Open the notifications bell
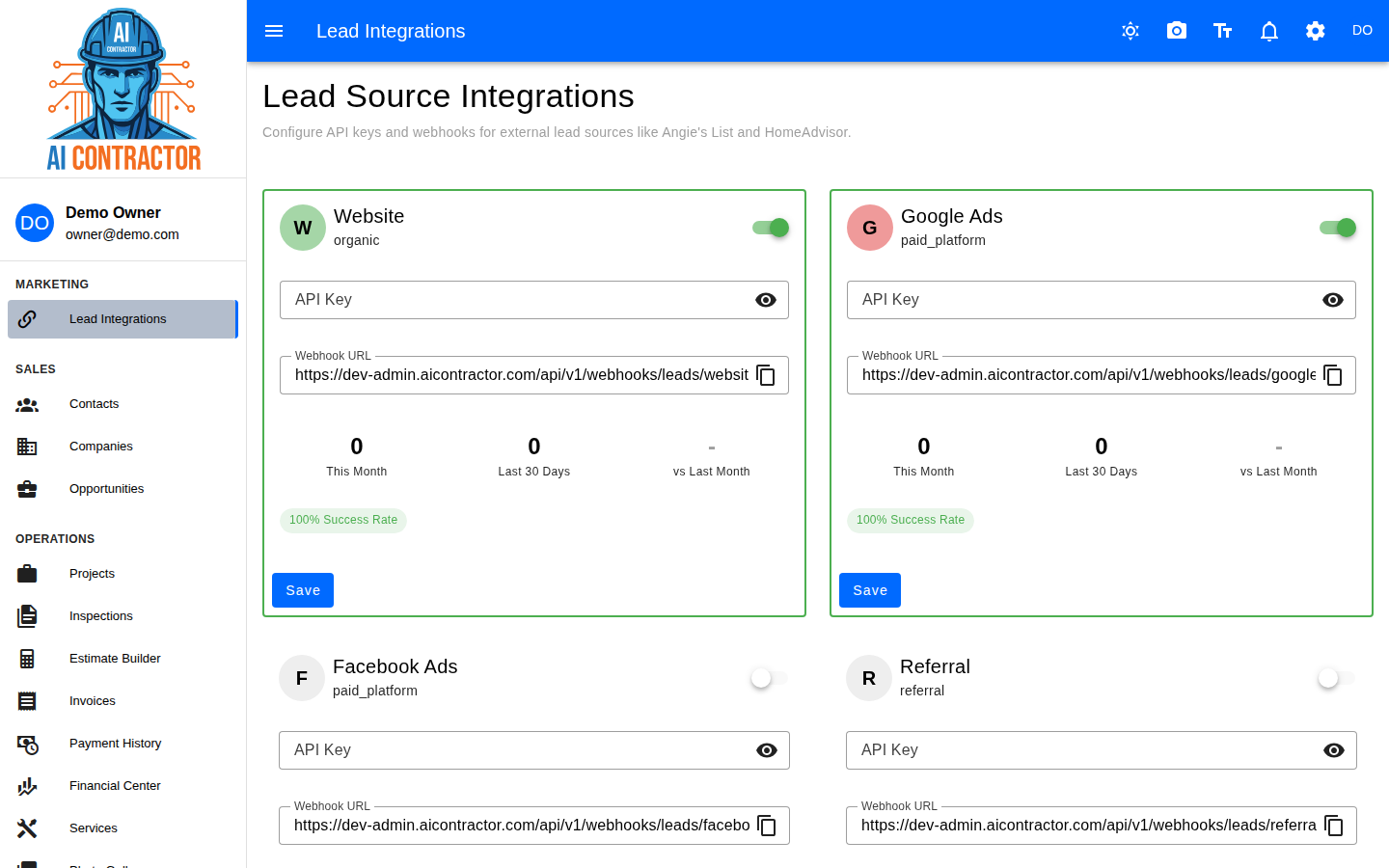 click(x=1269, y=31)
